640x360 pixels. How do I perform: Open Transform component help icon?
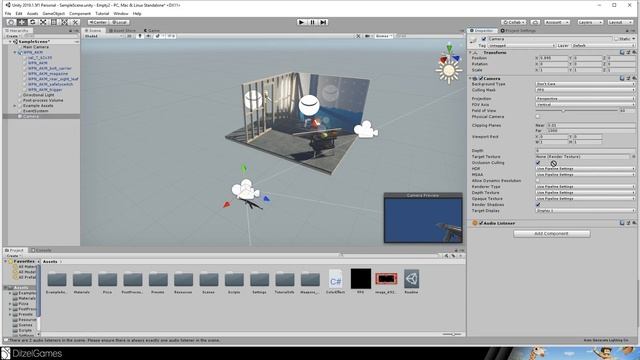(x=622, y=52)
